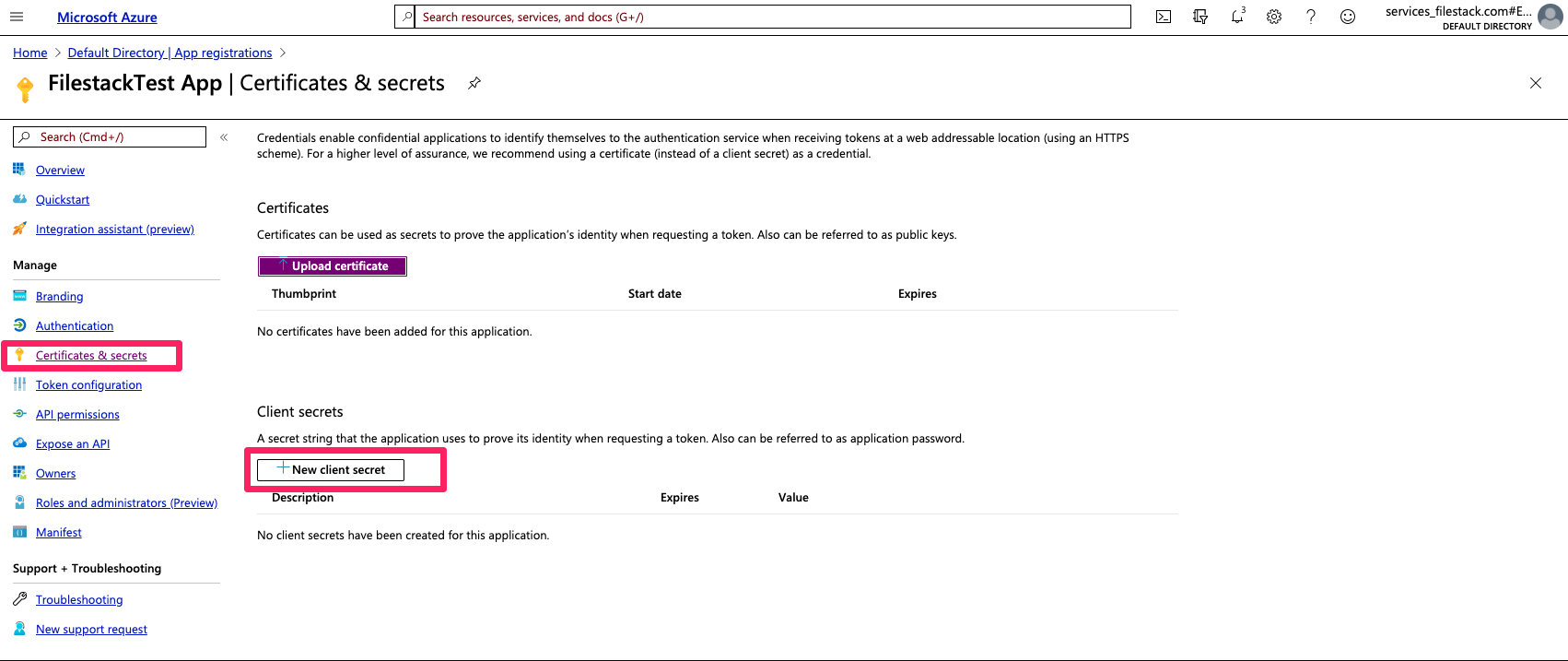Click the Thumbprint column header
Viewport: 1568px width, 661px height.
coord(304,294)
